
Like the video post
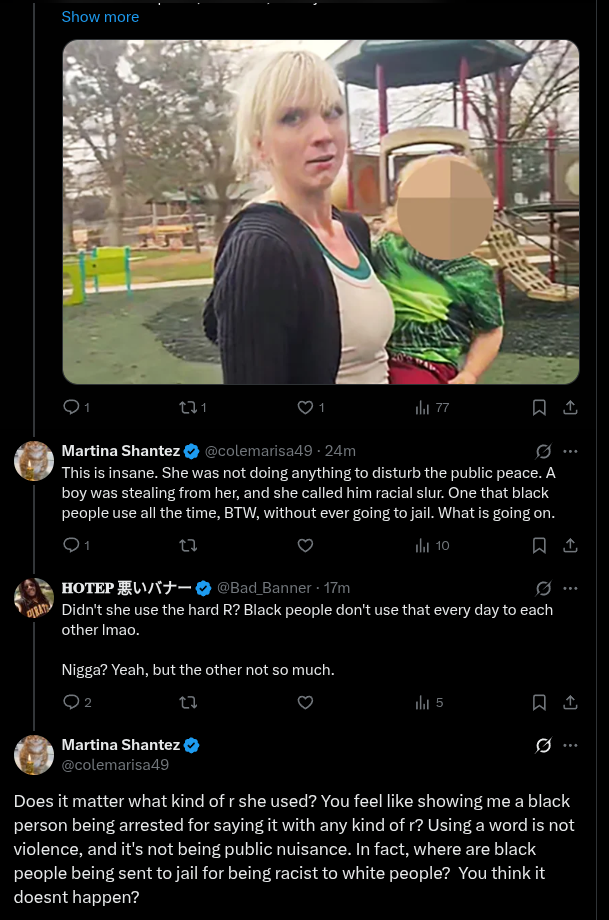(x=306, y=407)
